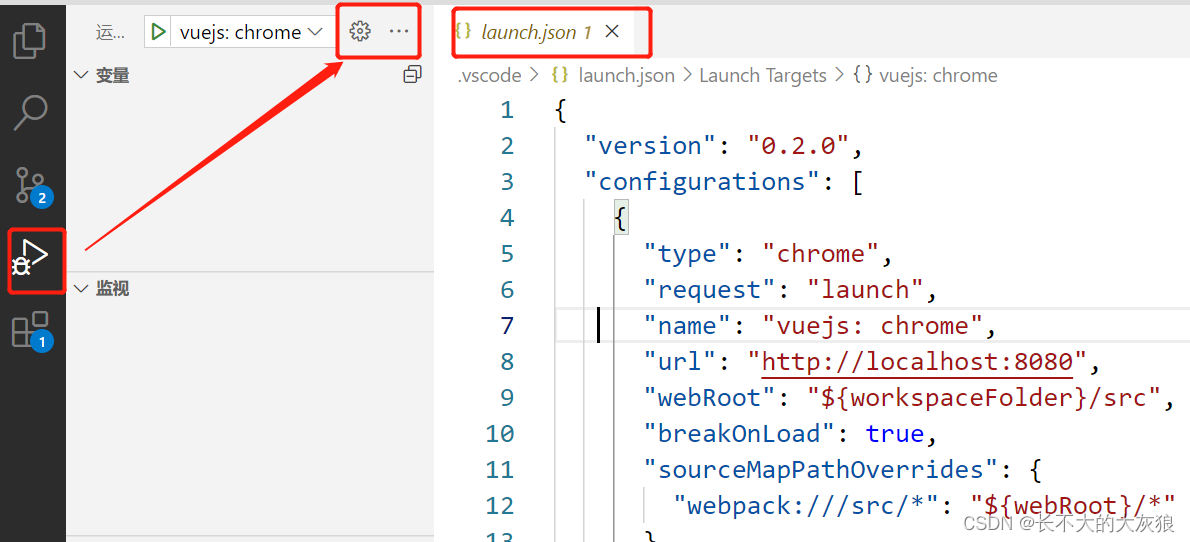Click .vscode in the breadcrumb
Image resolution: width=1190 pixels, height=542 pixels.
pos(489,75)
